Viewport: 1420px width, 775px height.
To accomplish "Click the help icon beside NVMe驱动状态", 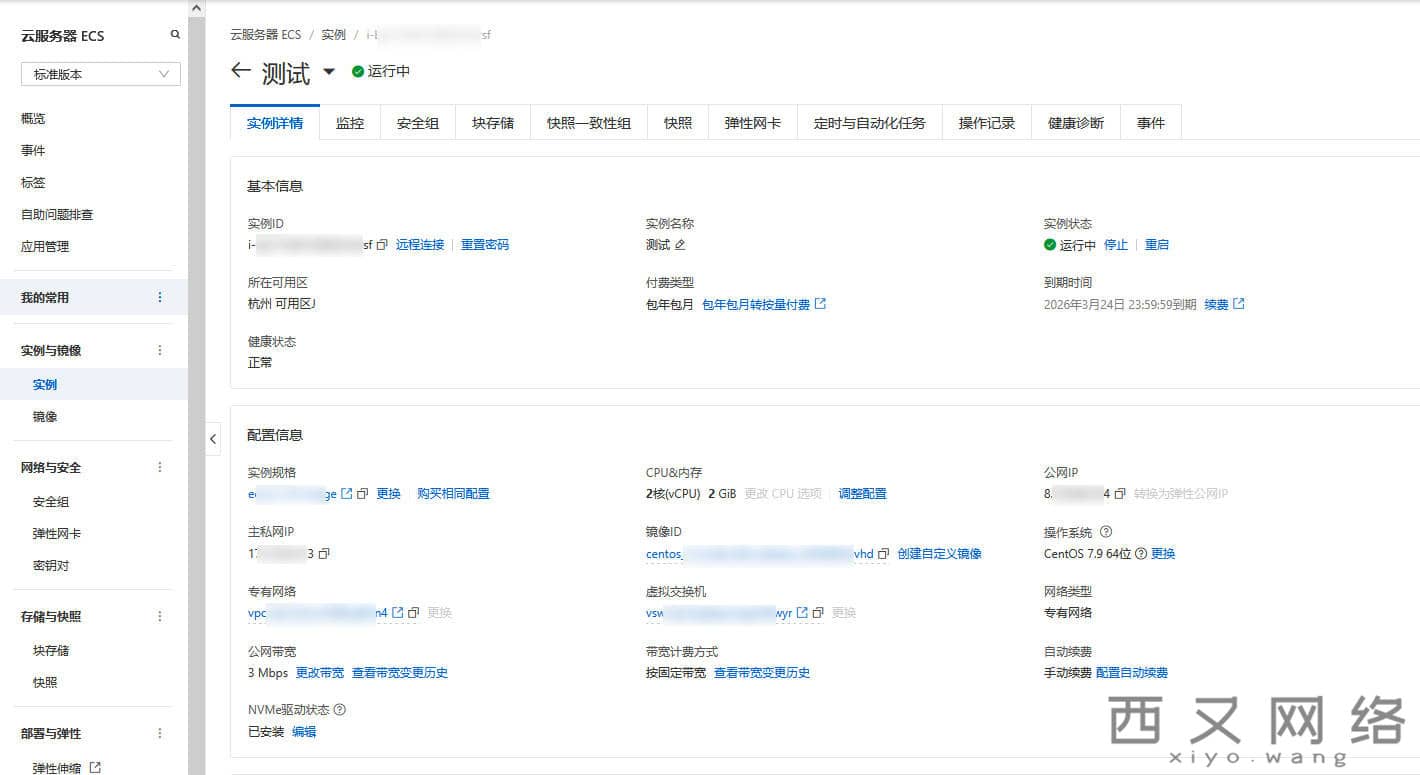I will click(x=340, y=710).
